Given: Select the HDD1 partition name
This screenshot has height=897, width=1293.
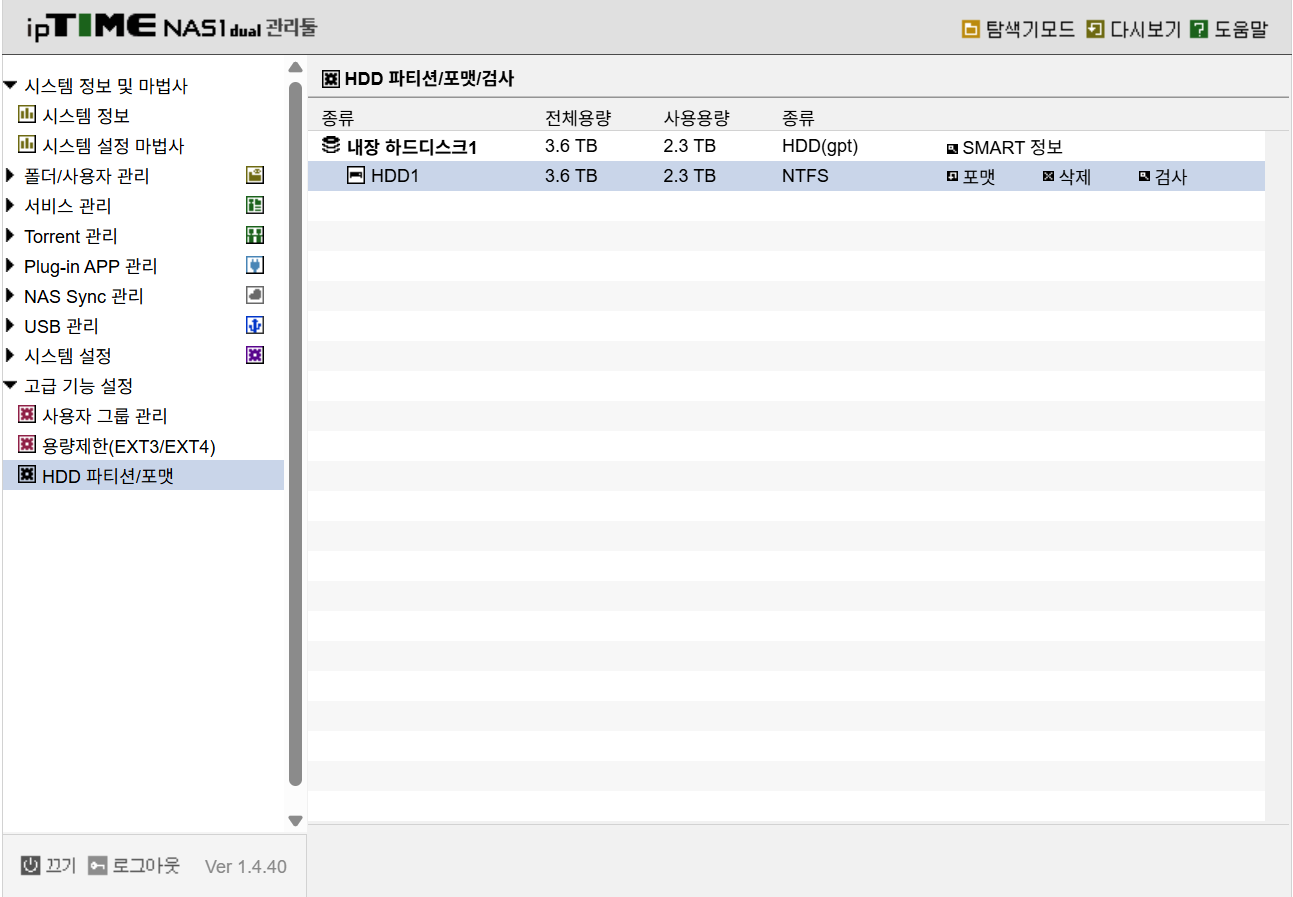Looking at the screenshot, I should tap(394, 176).
